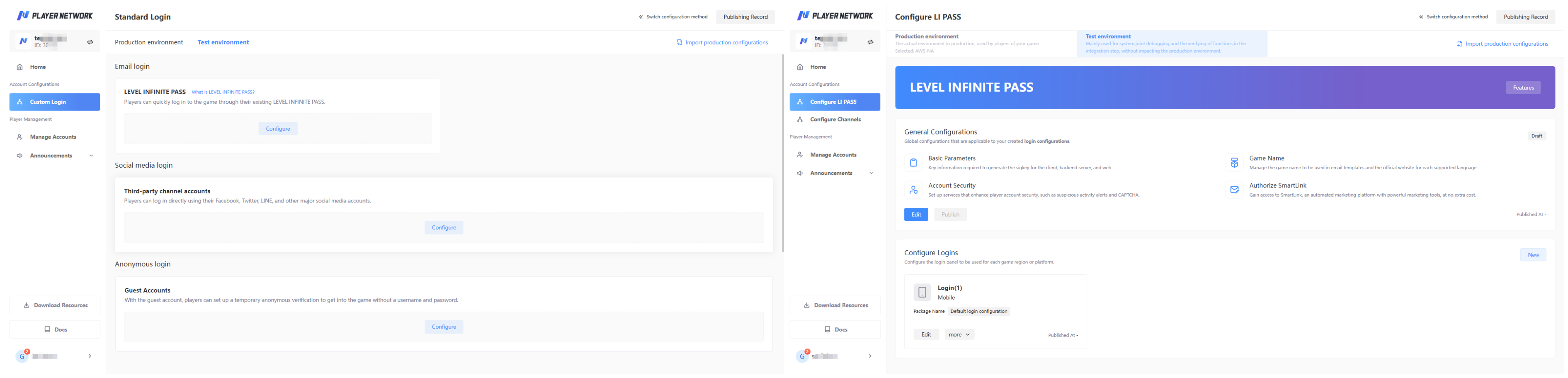Image resolution: width=1568 pixels, height=378 pixels.
Task: Click Features button on LEVEL INFINITE PASS banner
Action: click(x=1524, y=88)
